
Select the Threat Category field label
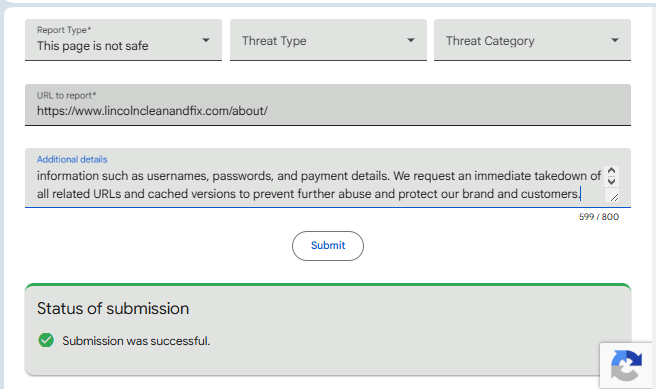(x=490, y=41)
